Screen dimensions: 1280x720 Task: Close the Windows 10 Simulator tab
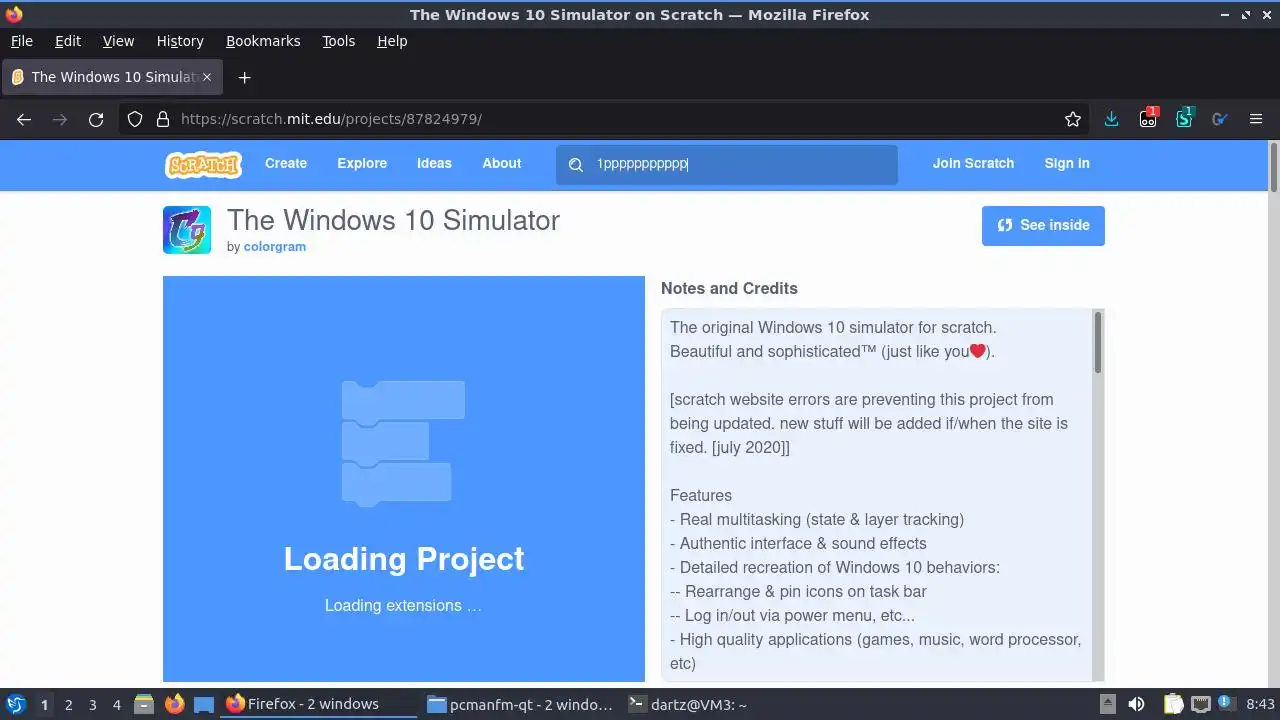(207, 77)
